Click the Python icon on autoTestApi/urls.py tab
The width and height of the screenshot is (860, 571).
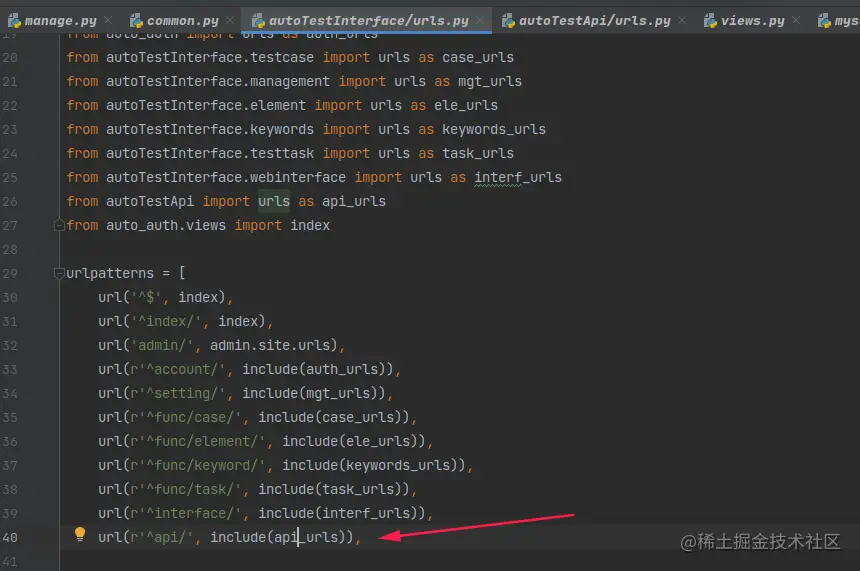[x=508, y=21]
